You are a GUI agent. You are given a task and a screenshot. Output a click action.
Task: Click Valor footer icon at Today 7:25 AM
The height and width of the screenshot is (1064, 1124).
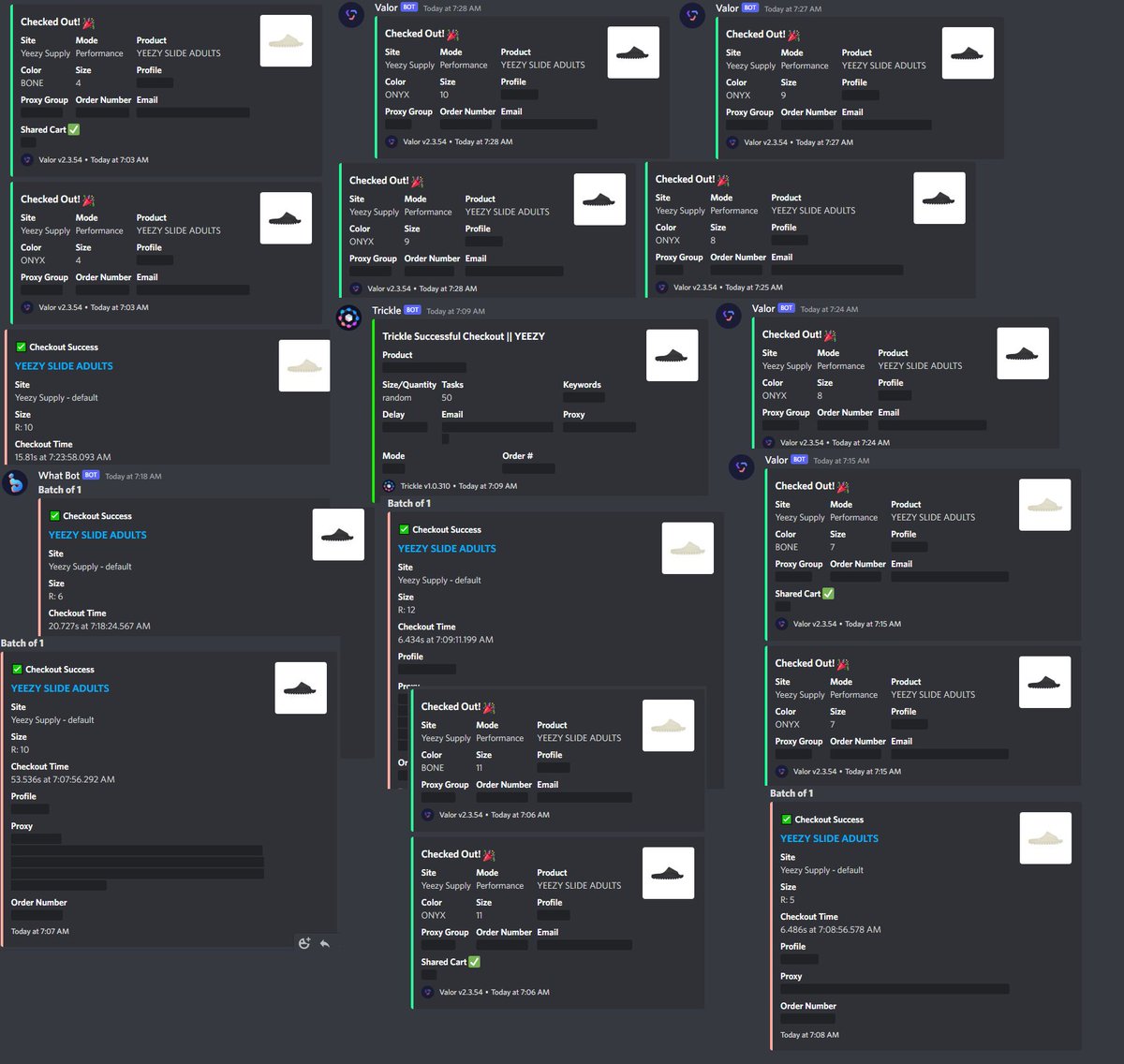pyautogui.click(x=662, y=288)
